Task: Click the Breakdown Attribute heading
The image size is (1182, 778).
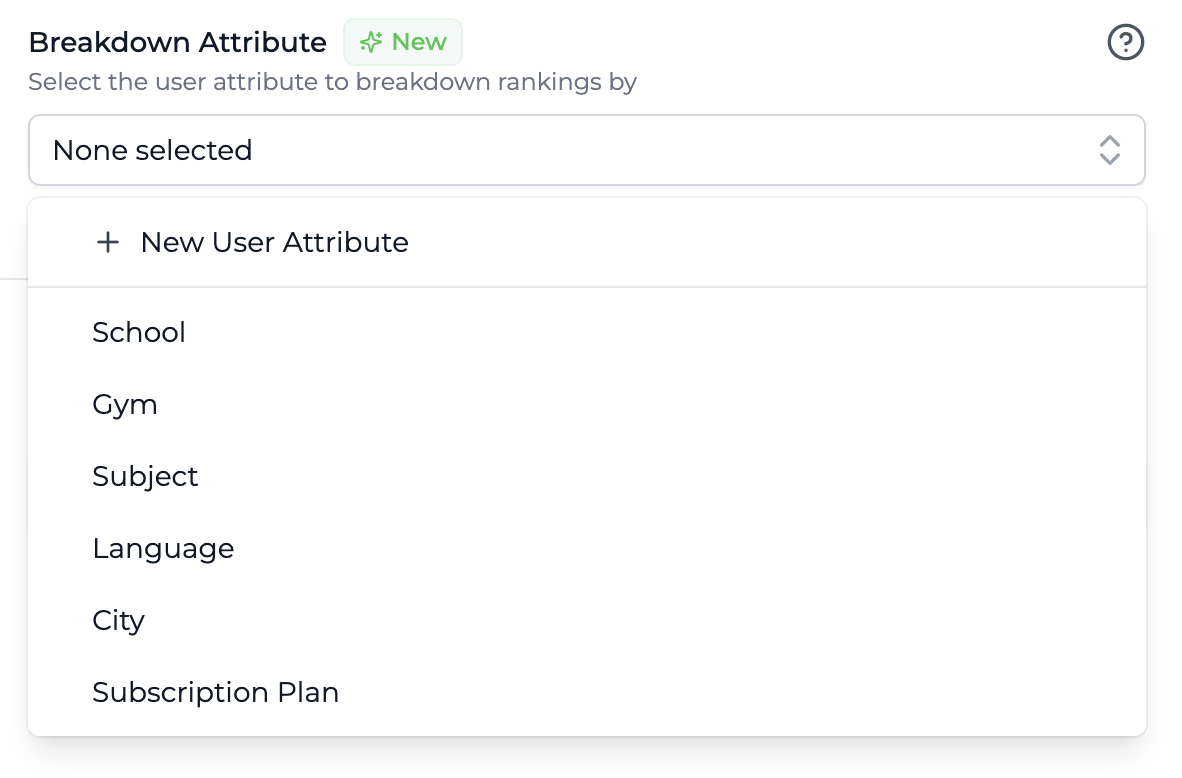Action: (x=177, y=42)
